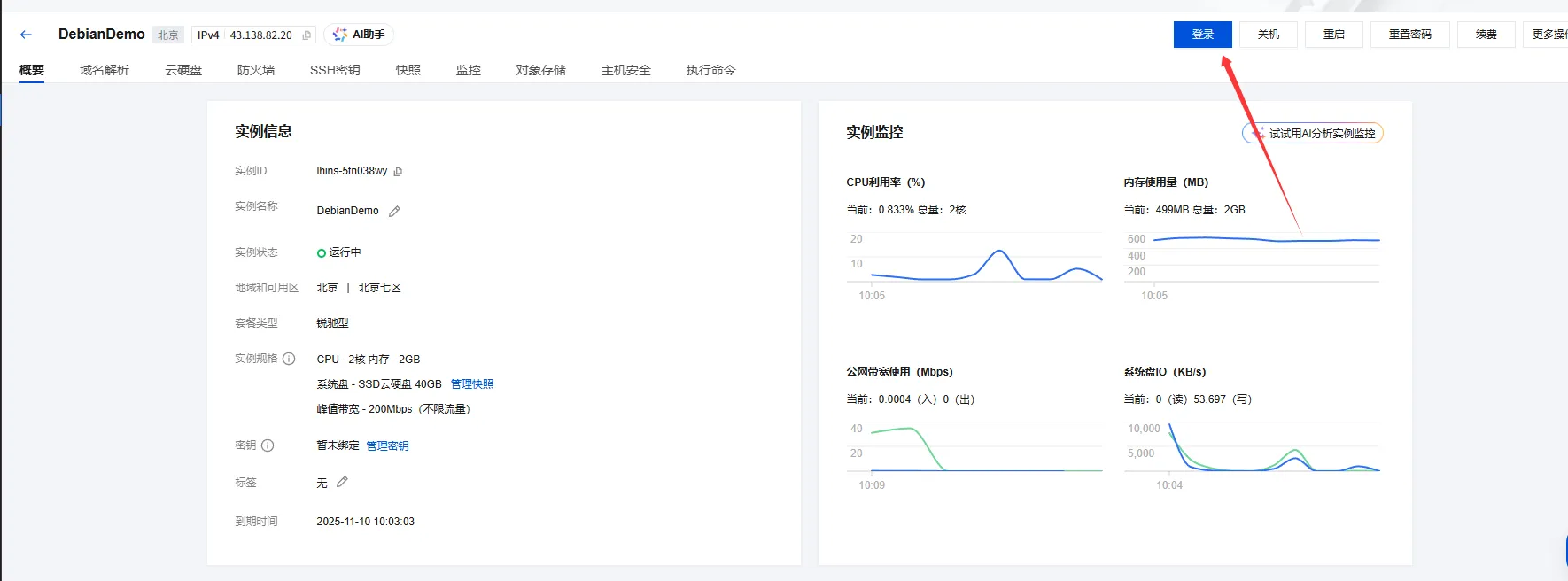
Task: Edit the 标签 pencil icon
Action: click(x=342, y=482)
